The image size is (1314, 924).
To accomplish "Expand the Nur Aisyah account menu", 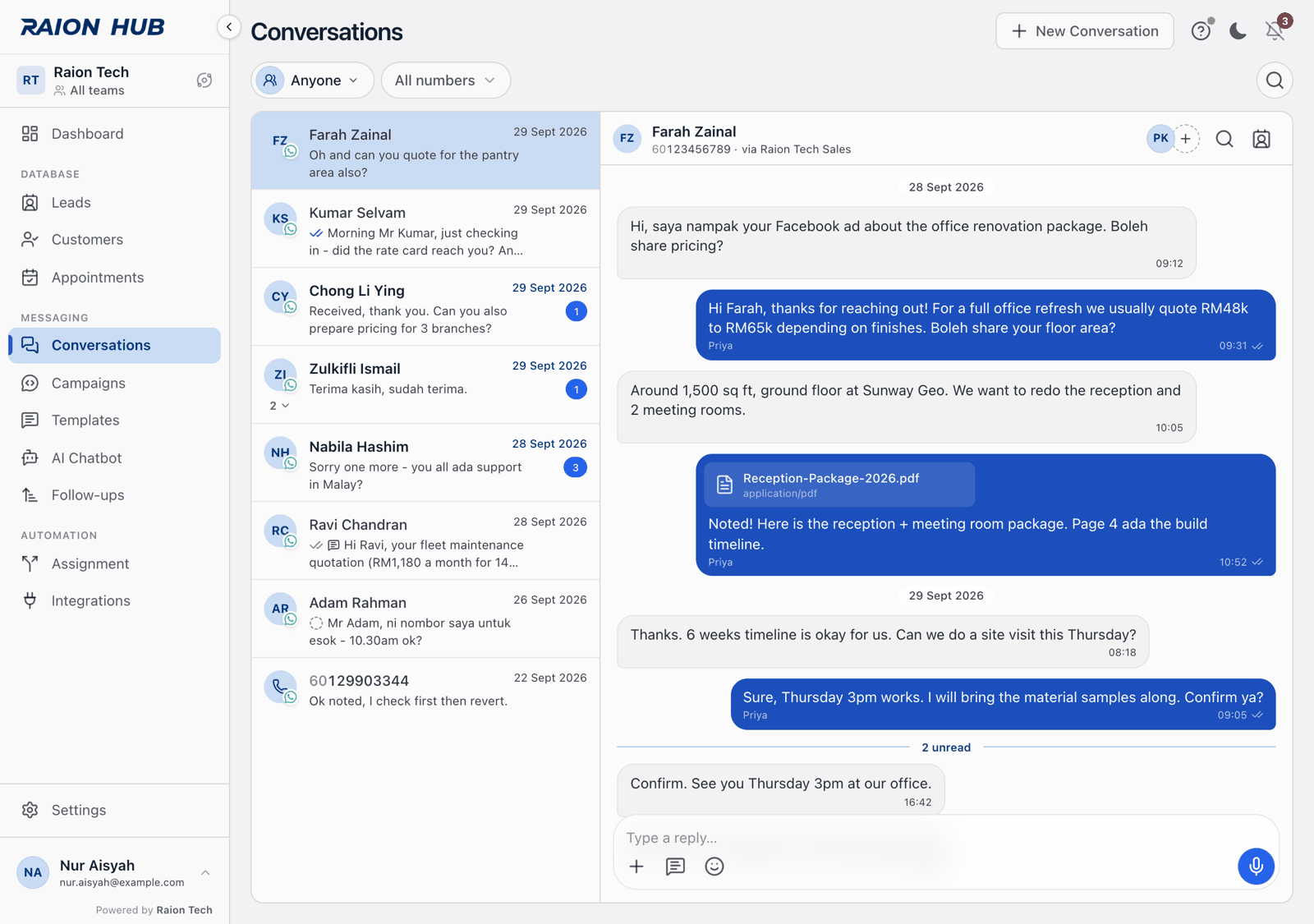I will [x=114, y=872].
